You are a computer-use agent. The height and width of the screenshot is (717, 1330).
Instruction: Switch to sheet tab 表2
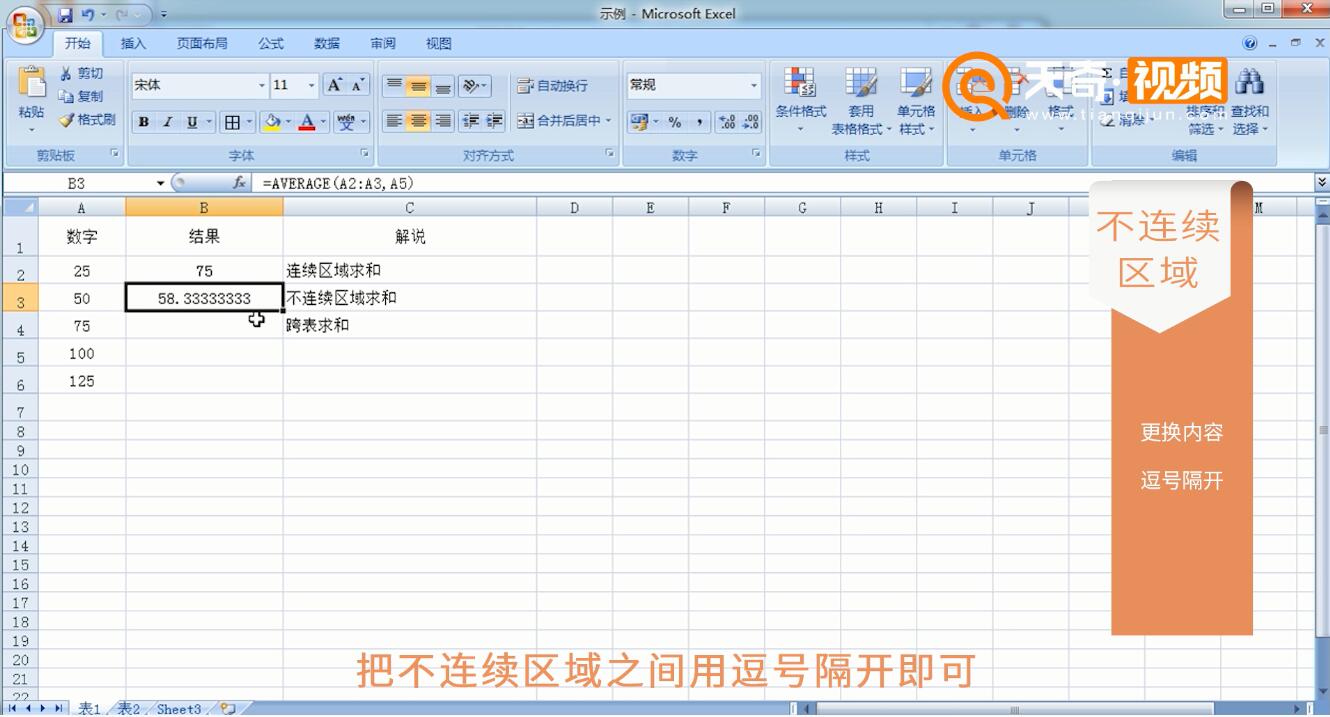point(129,709)
